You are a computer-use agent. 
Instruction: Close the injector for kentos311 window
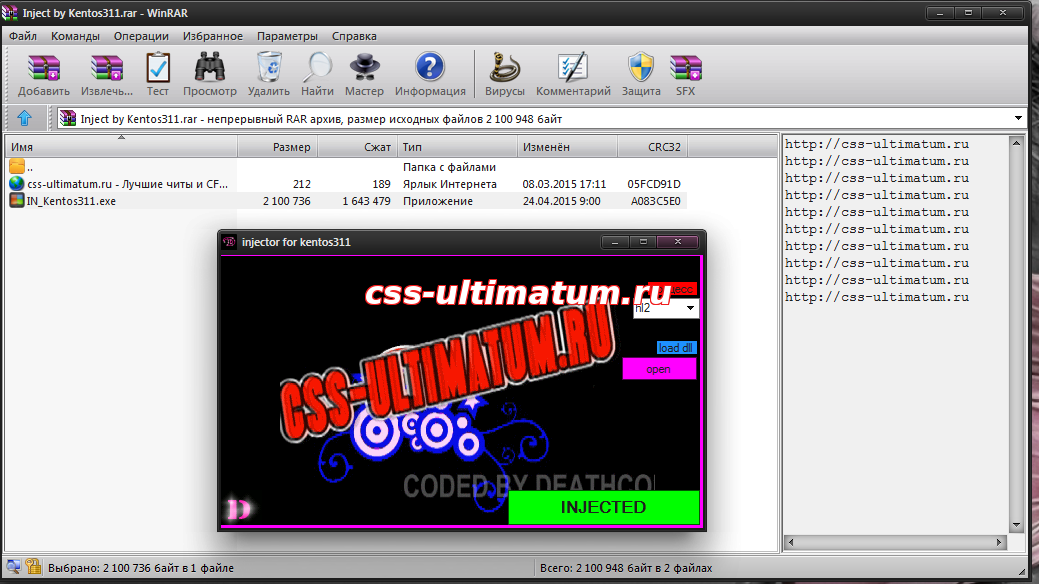[x=677, y=241]
